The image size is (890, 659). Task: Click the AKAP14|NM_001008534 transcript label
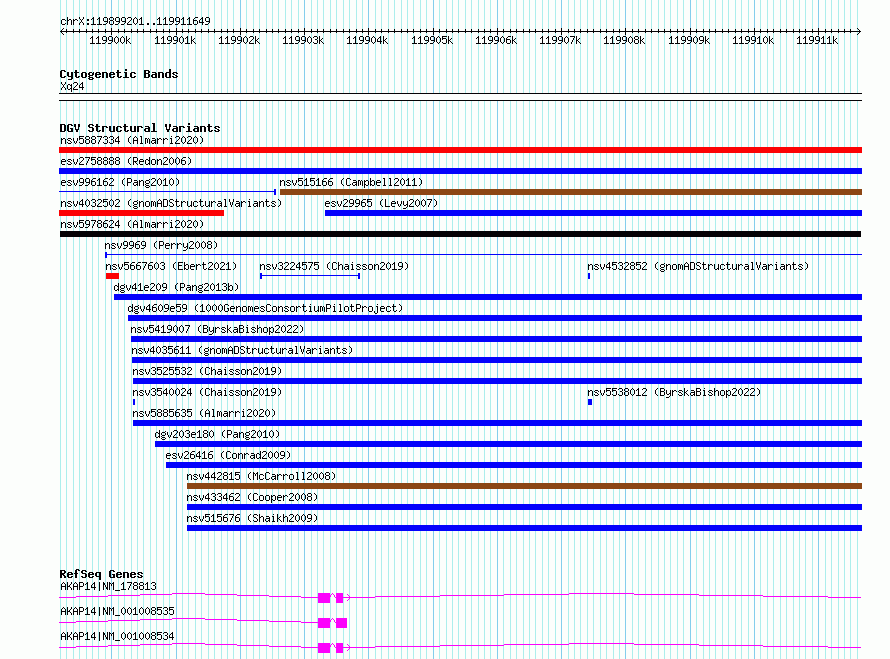(117, 636)
